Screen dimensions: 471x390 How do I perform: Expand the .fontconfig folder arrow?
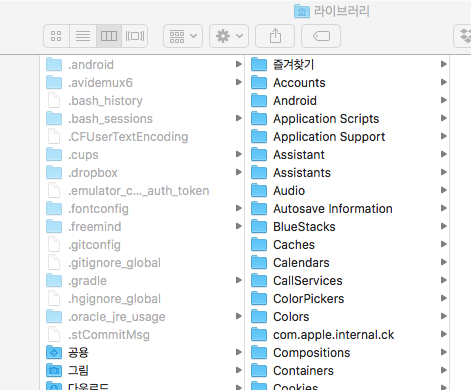[238, 208]
